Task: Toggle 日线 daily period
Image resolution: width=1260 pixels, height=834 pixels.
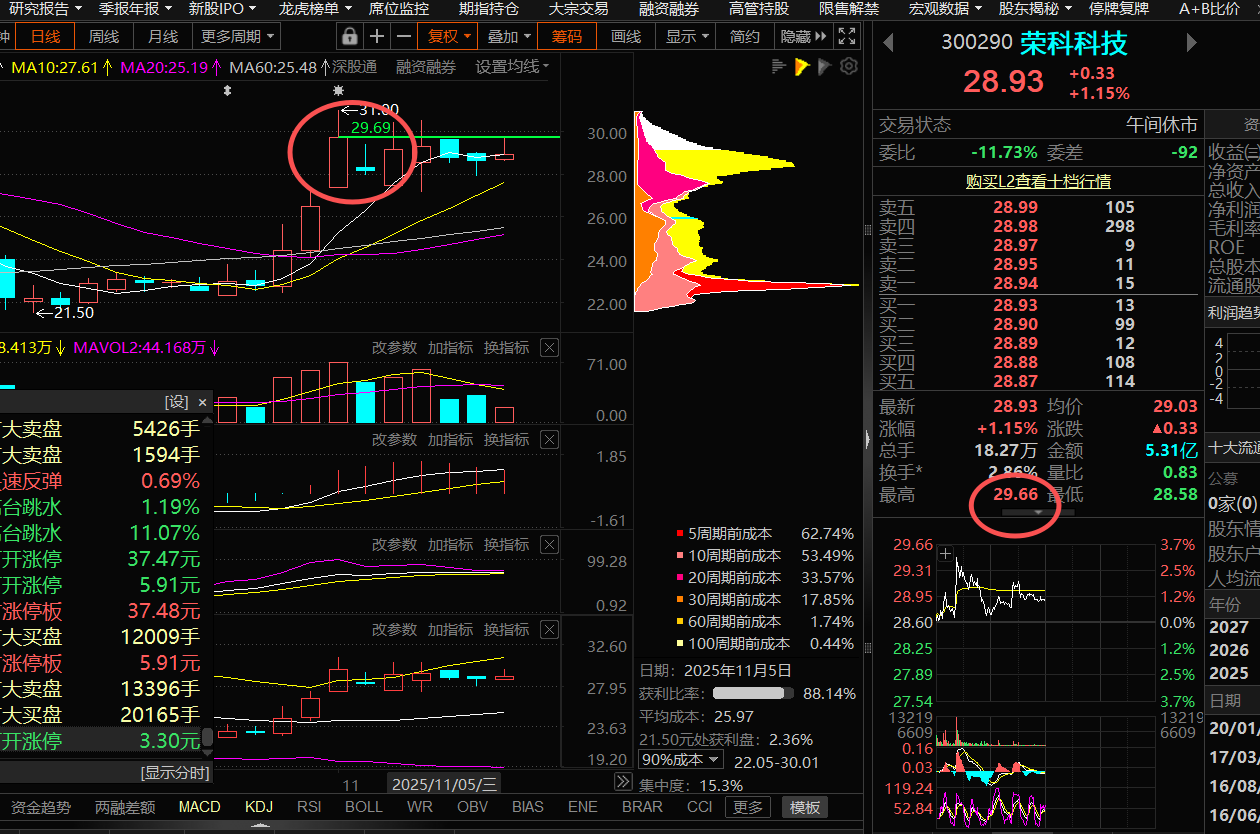Action: pos(45,36)
